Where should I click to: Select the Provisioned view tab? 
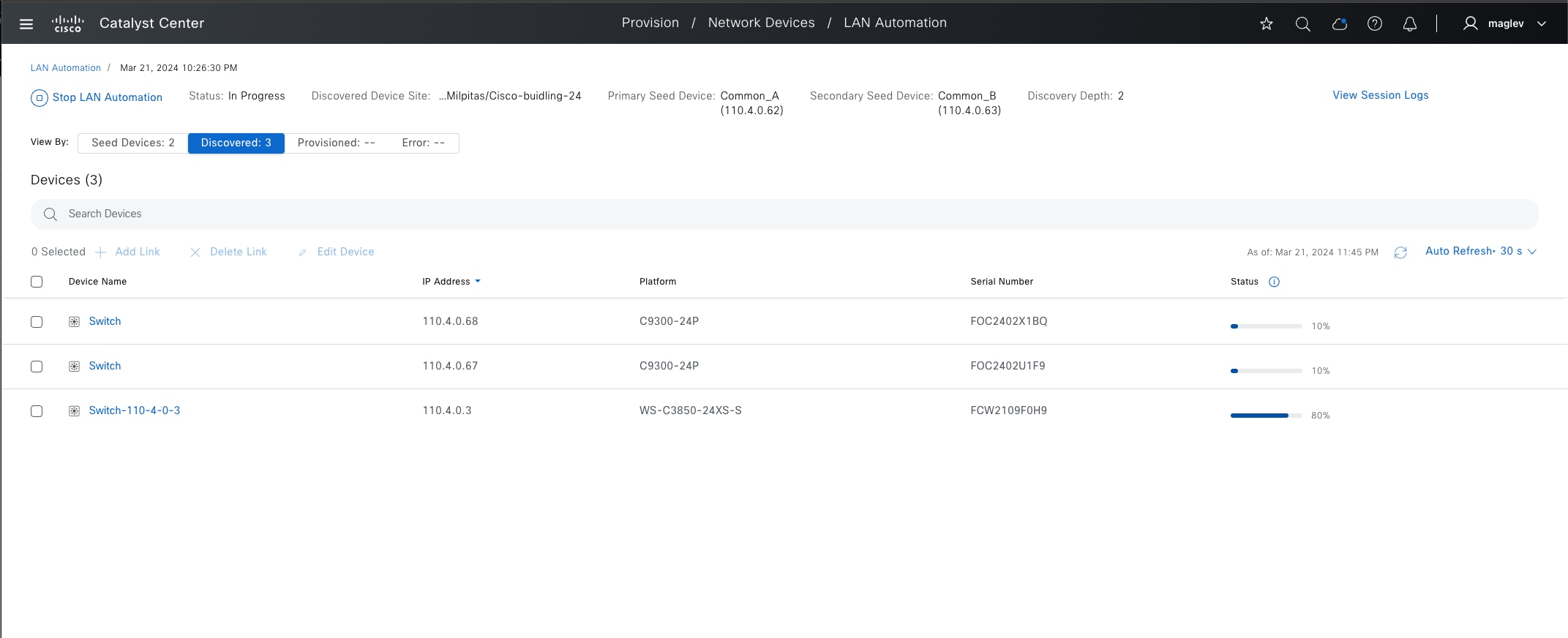(x=336, y=143)
